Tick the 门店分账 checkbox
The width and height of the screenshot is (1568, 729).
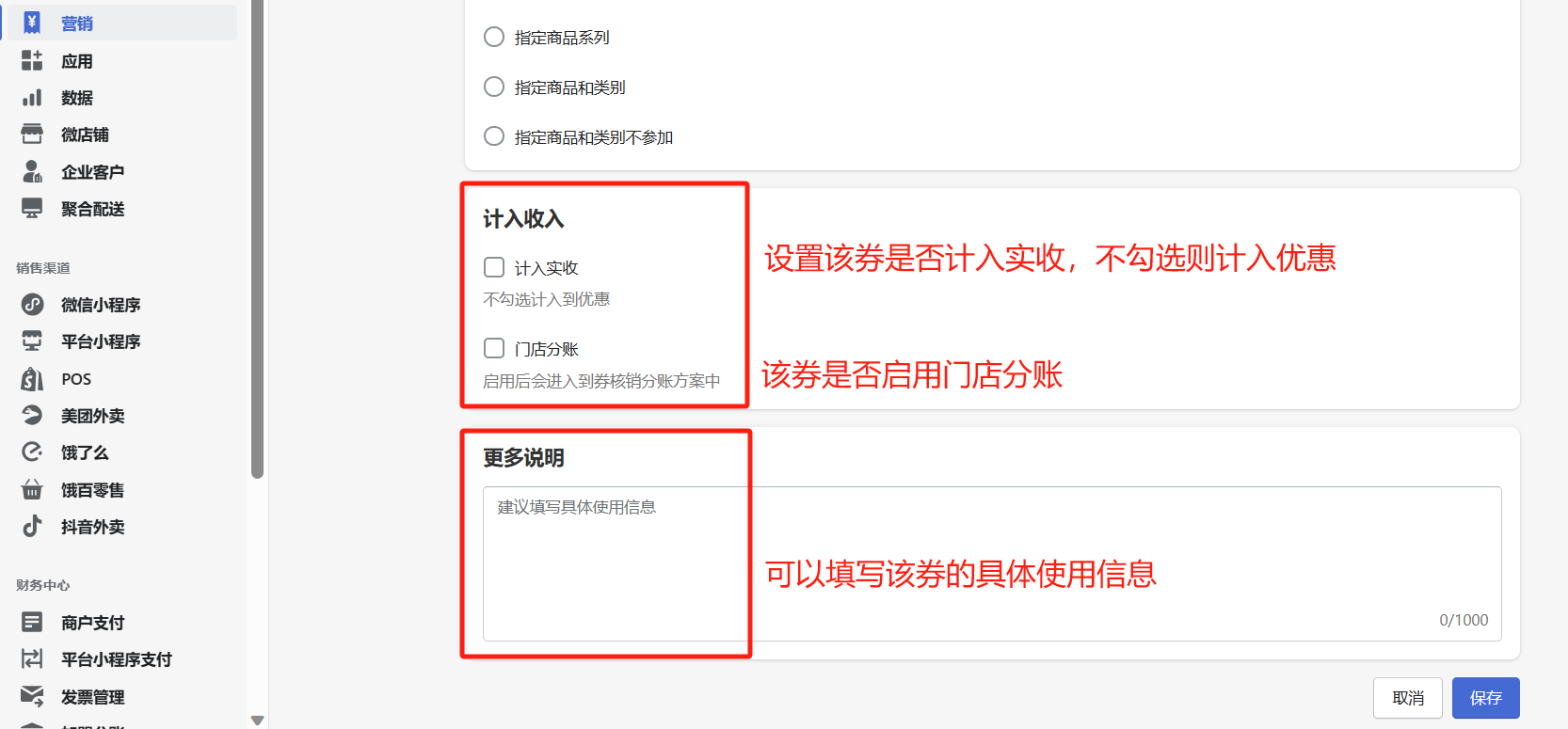[494, 348]
